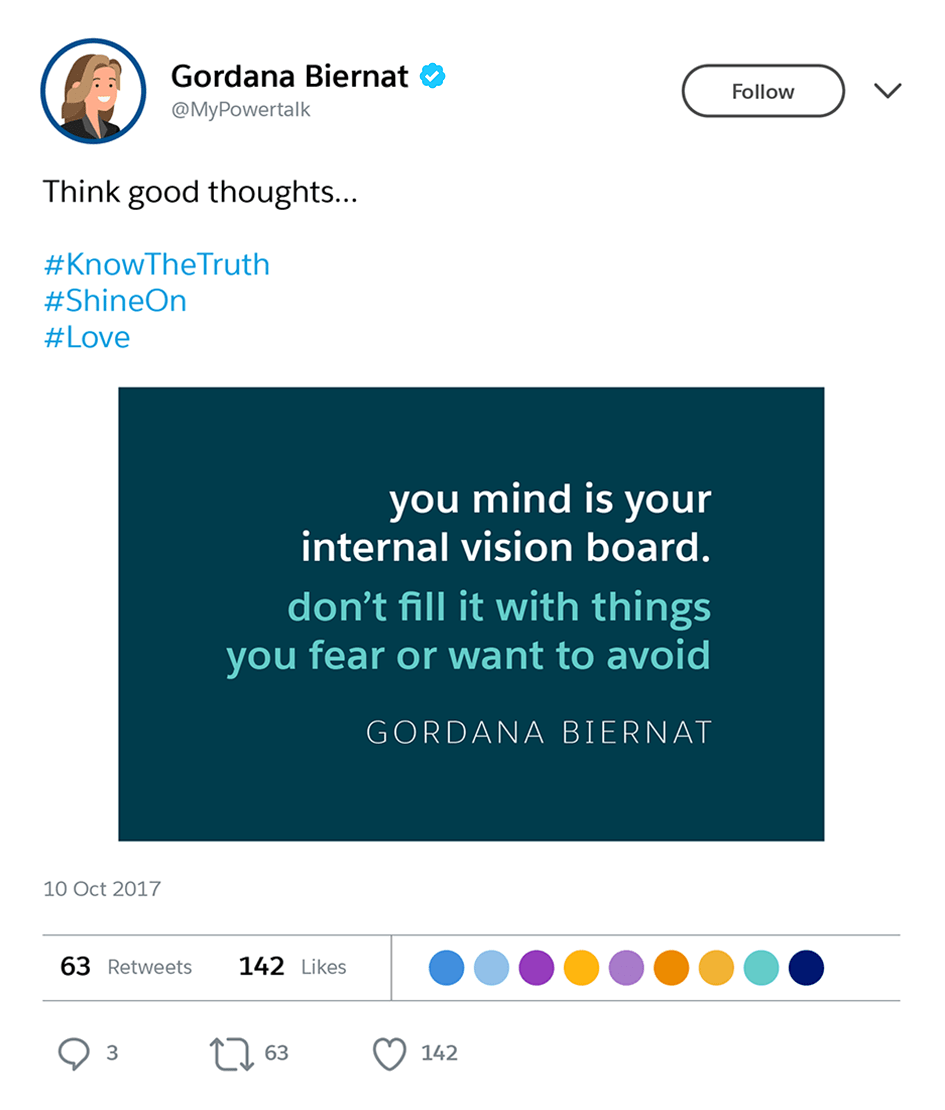
Task: Click the Gordana Biernat display name
Action: coord(290,76)
